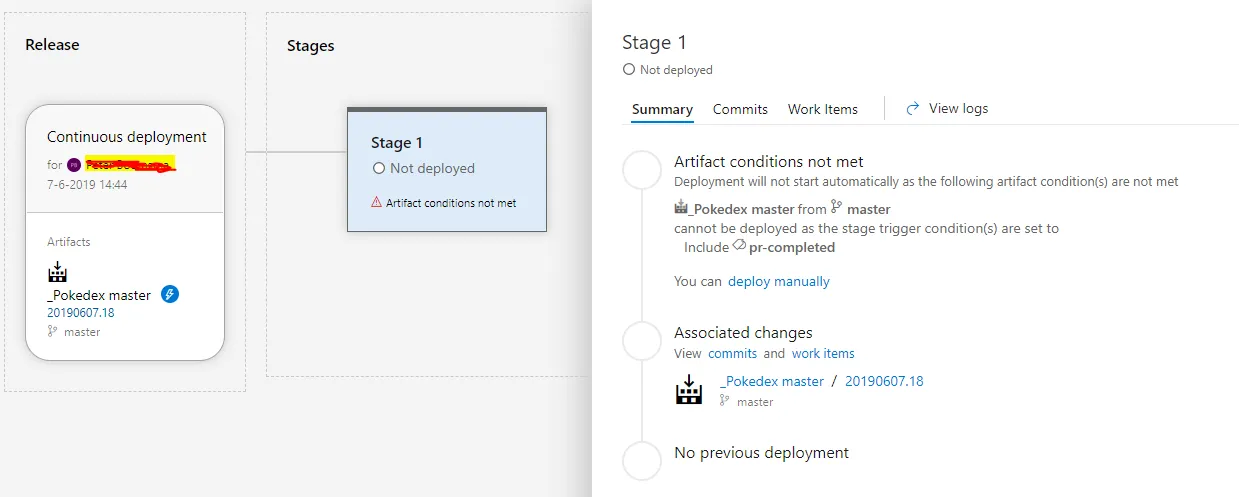Click _Pokedex master link under Associated changes

point(771,381)
